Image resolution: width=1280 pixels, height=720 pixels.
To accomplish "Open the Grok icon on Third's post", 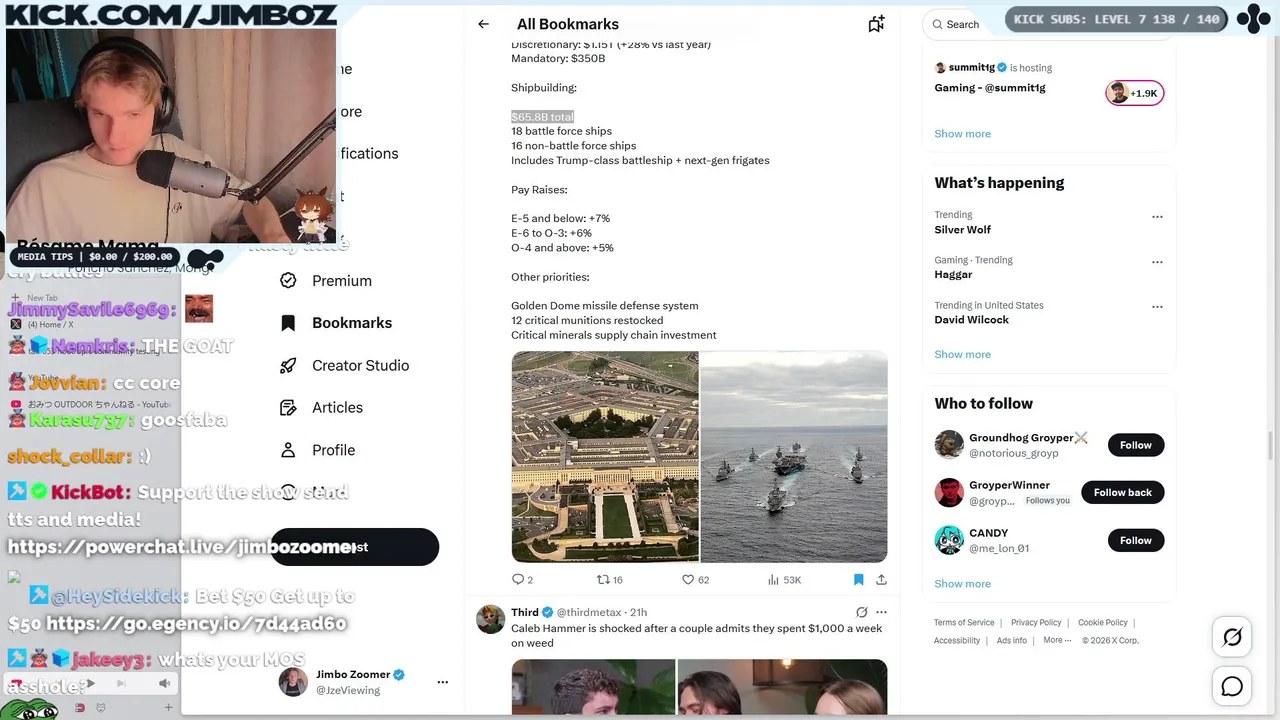I will pyautogui.click(x=861, y=612).
